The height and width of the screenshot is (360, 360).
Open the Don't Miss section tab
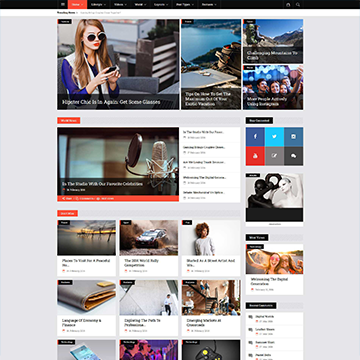tap(68, 213)
